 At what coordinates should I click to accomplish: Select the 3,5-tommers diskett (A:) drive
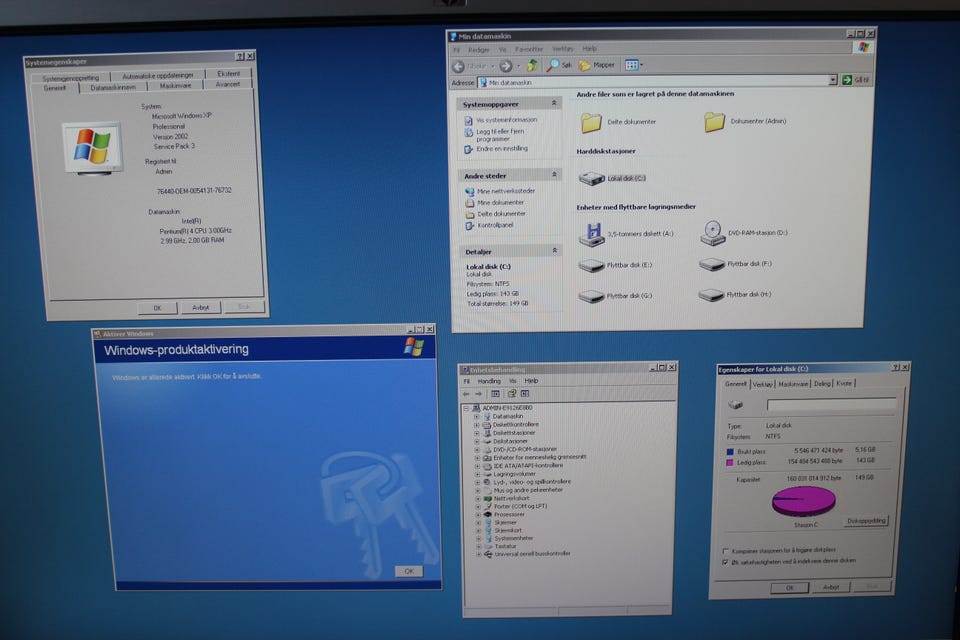point(626,235)
